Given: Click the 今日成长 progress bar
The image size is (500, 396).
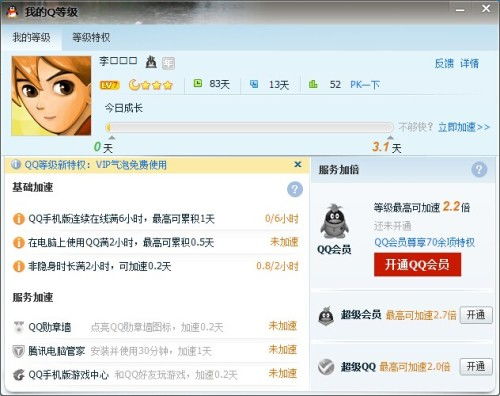Looking at the screenshot, I should coord(249,127).
